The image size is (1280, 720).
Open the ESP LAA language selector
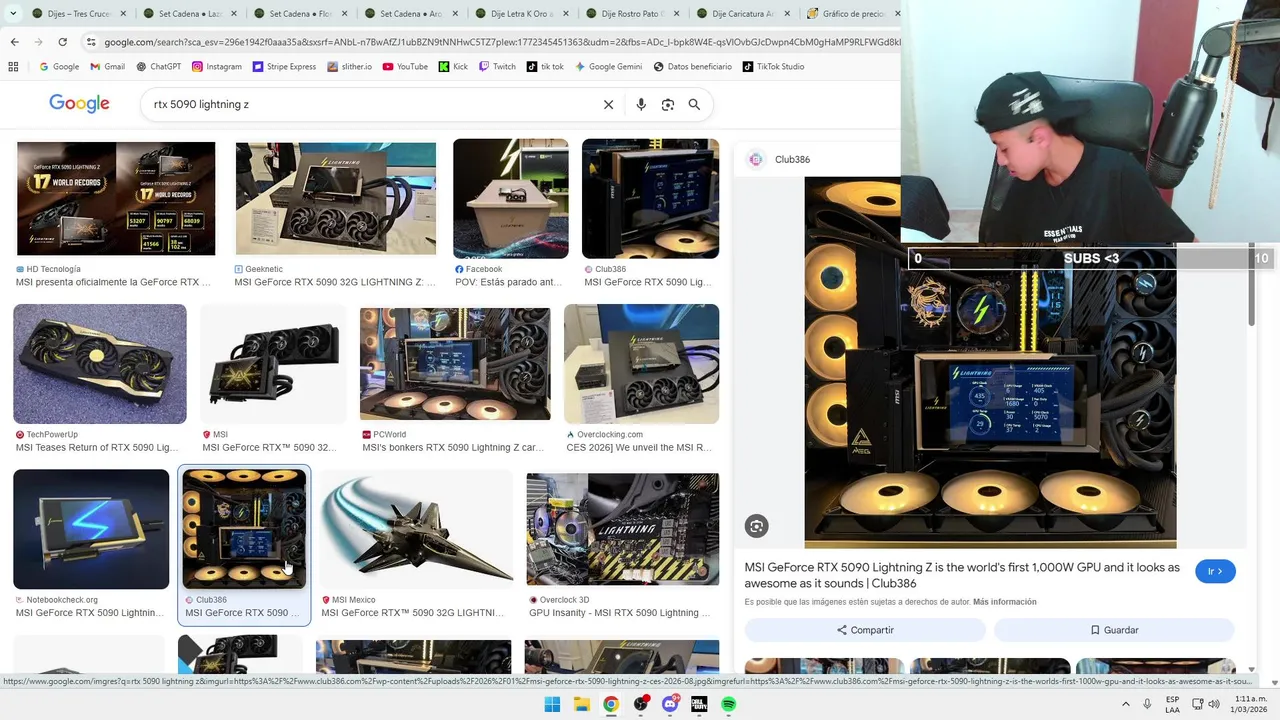[x=1173, y=704]
